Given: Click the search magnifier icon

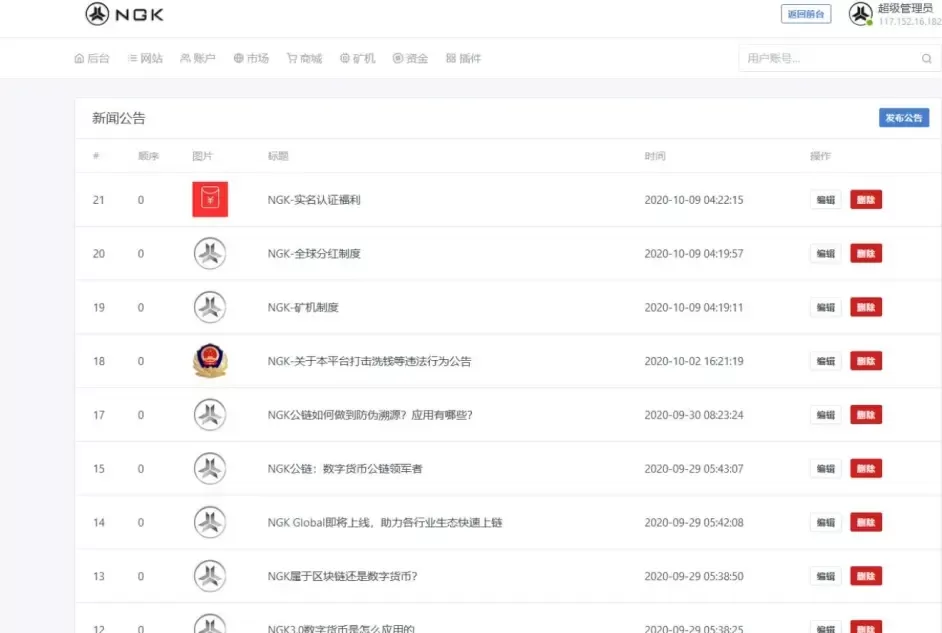Looking at the screenshot, I should coord(926,58).
